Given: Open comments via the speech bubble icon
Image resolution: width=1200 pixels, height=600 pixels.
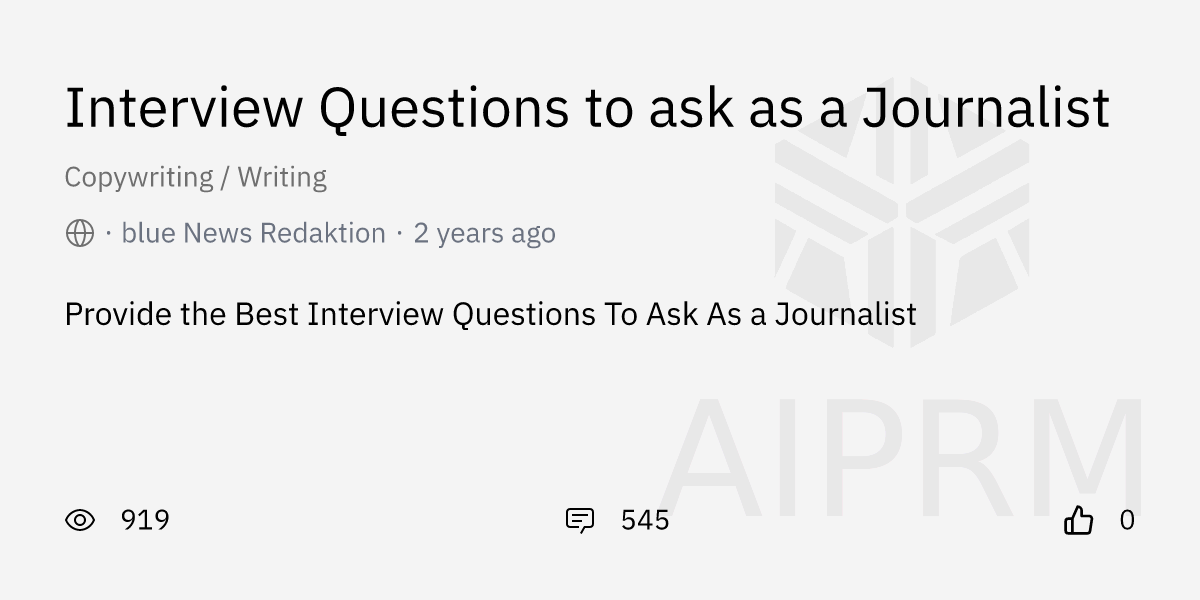Looking at the screenshot, I should [x=580, y=520].
